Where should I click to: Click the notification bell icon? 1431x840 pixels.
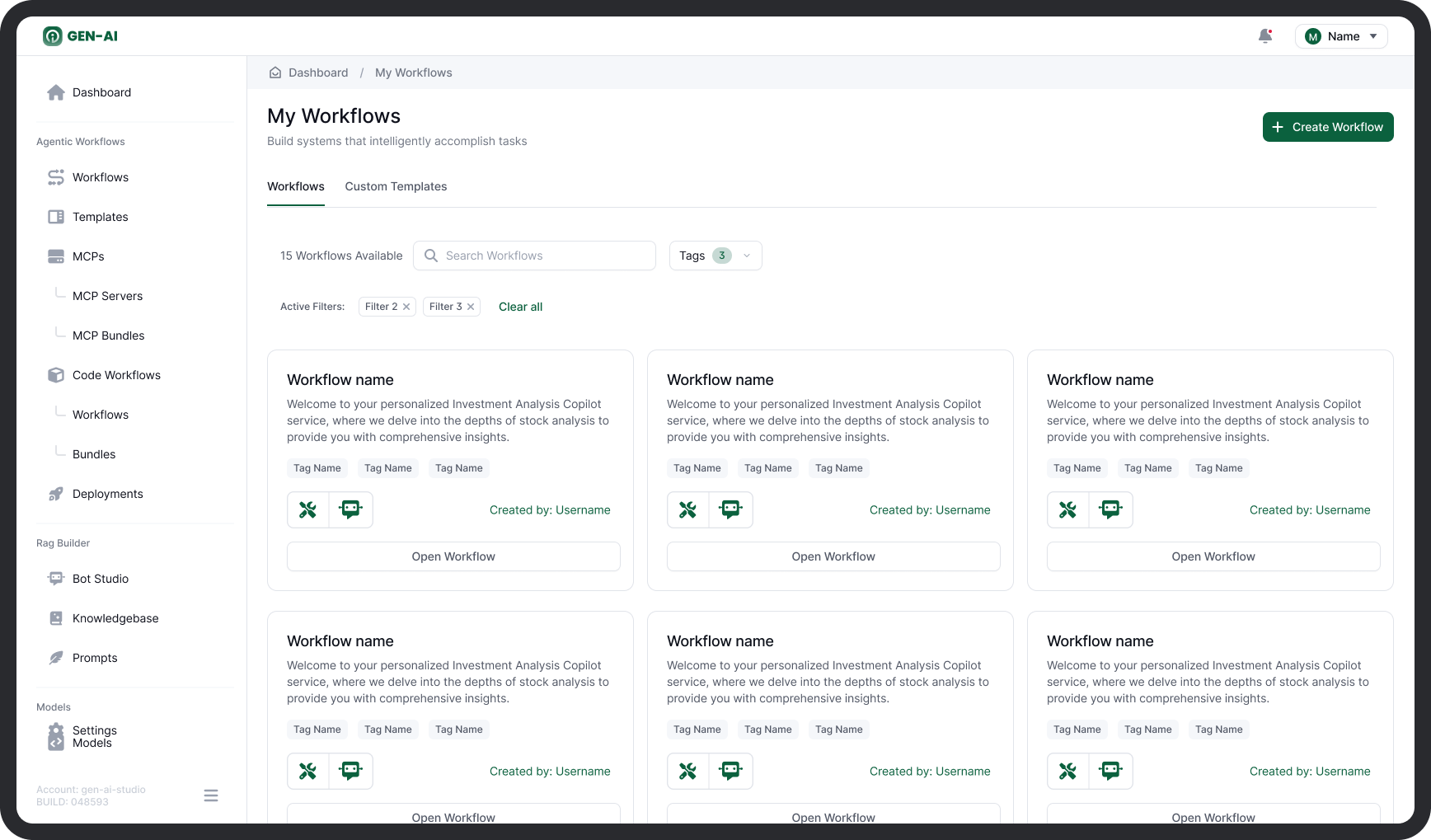1264,36
